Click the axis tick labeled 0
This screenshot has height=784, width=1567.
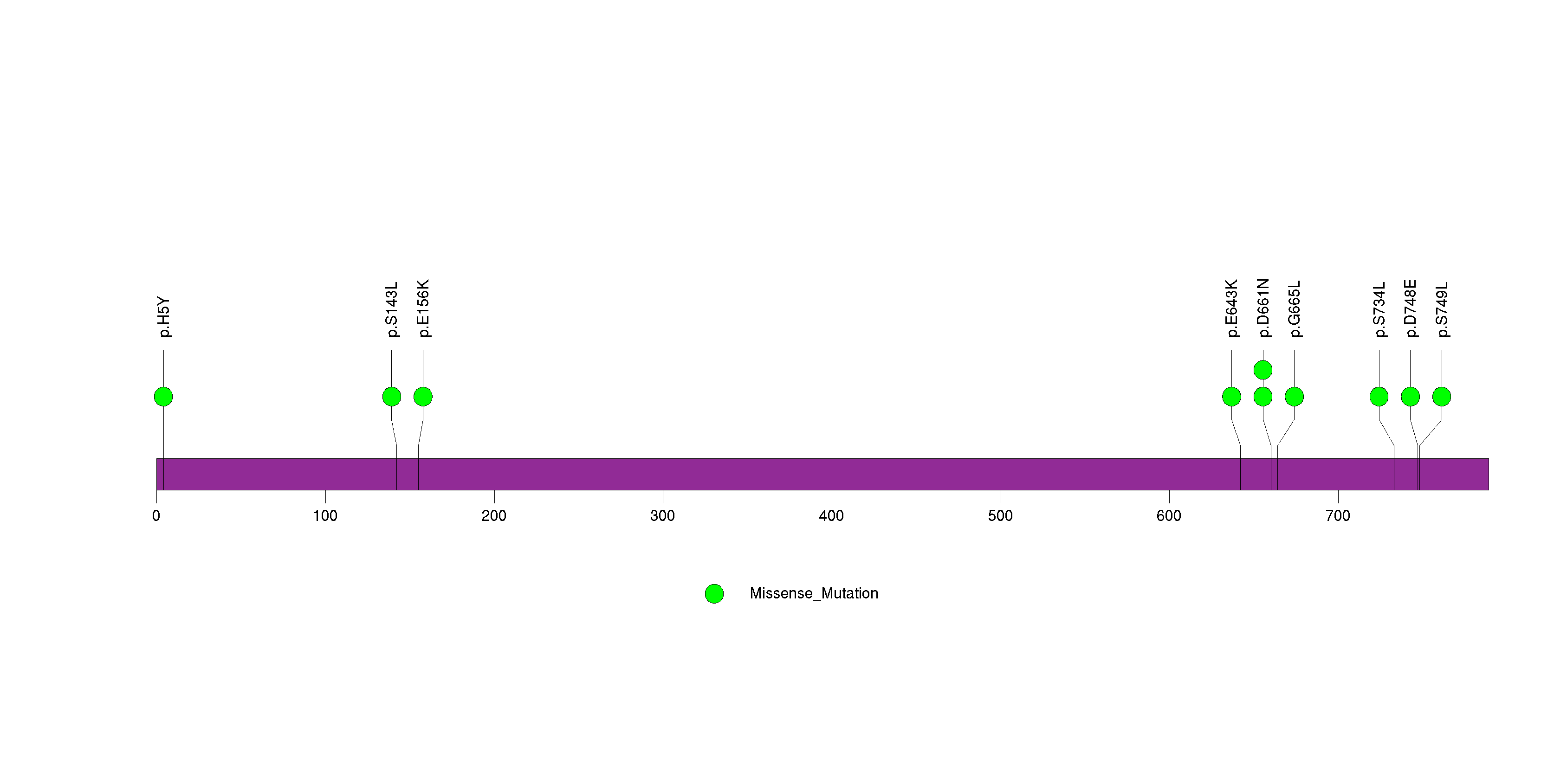156,516
